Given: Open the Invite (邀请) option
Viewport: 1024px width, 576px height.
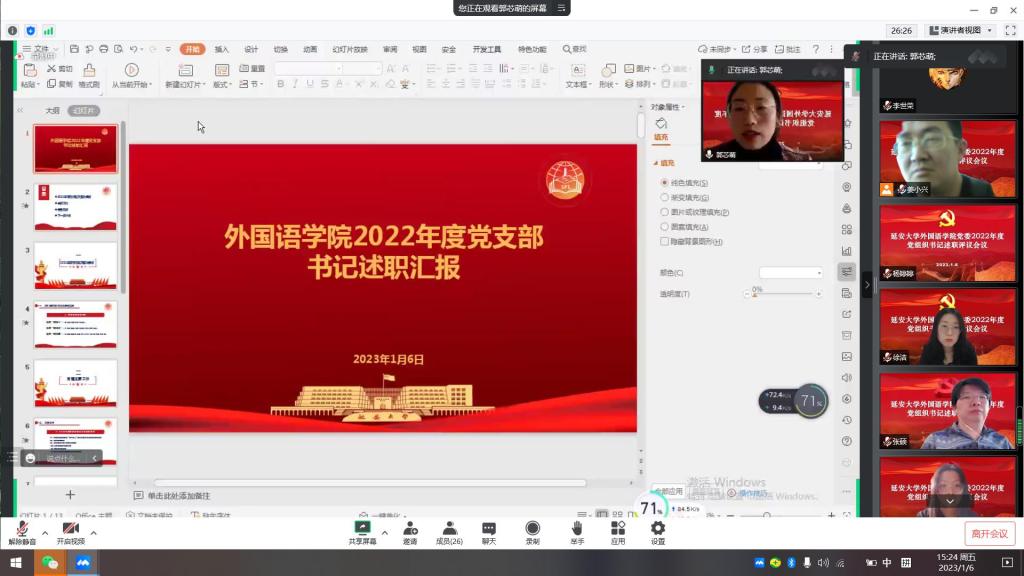Looking at the screenshot, I should 410,530.
